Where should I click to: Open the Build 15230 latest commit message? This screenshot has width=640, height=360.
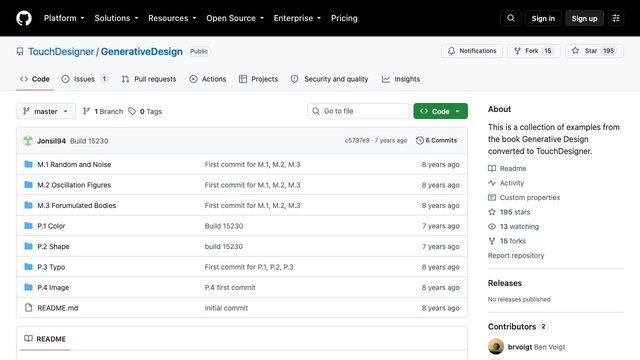[89, 141]
